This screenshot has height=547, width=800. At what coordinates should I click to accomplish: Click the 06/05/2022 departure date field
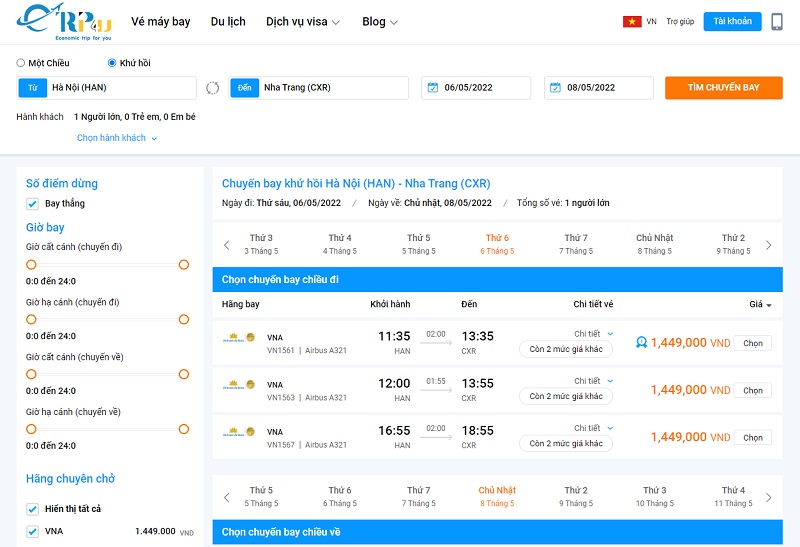tap(476, 88)
